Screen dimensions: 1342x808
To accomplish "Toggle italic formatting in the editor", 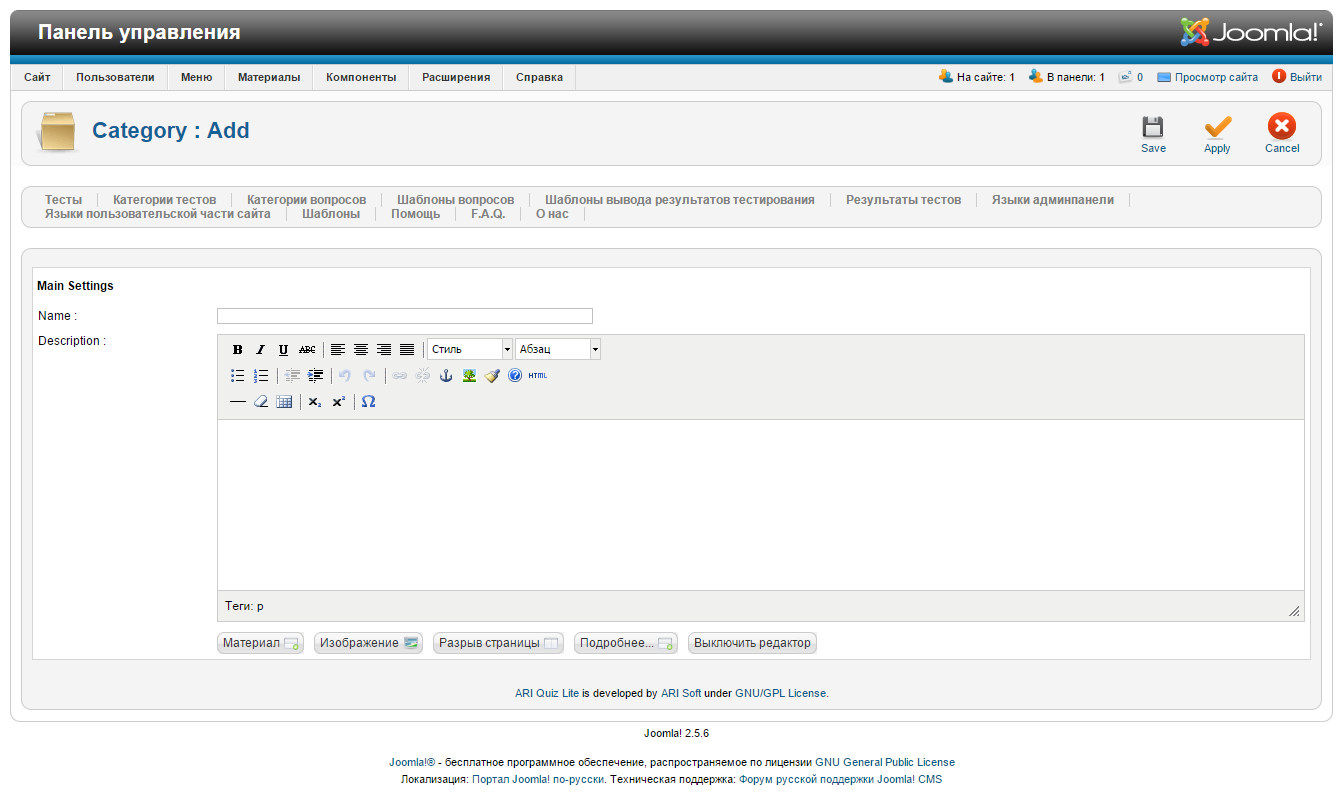I will point(260,350).
